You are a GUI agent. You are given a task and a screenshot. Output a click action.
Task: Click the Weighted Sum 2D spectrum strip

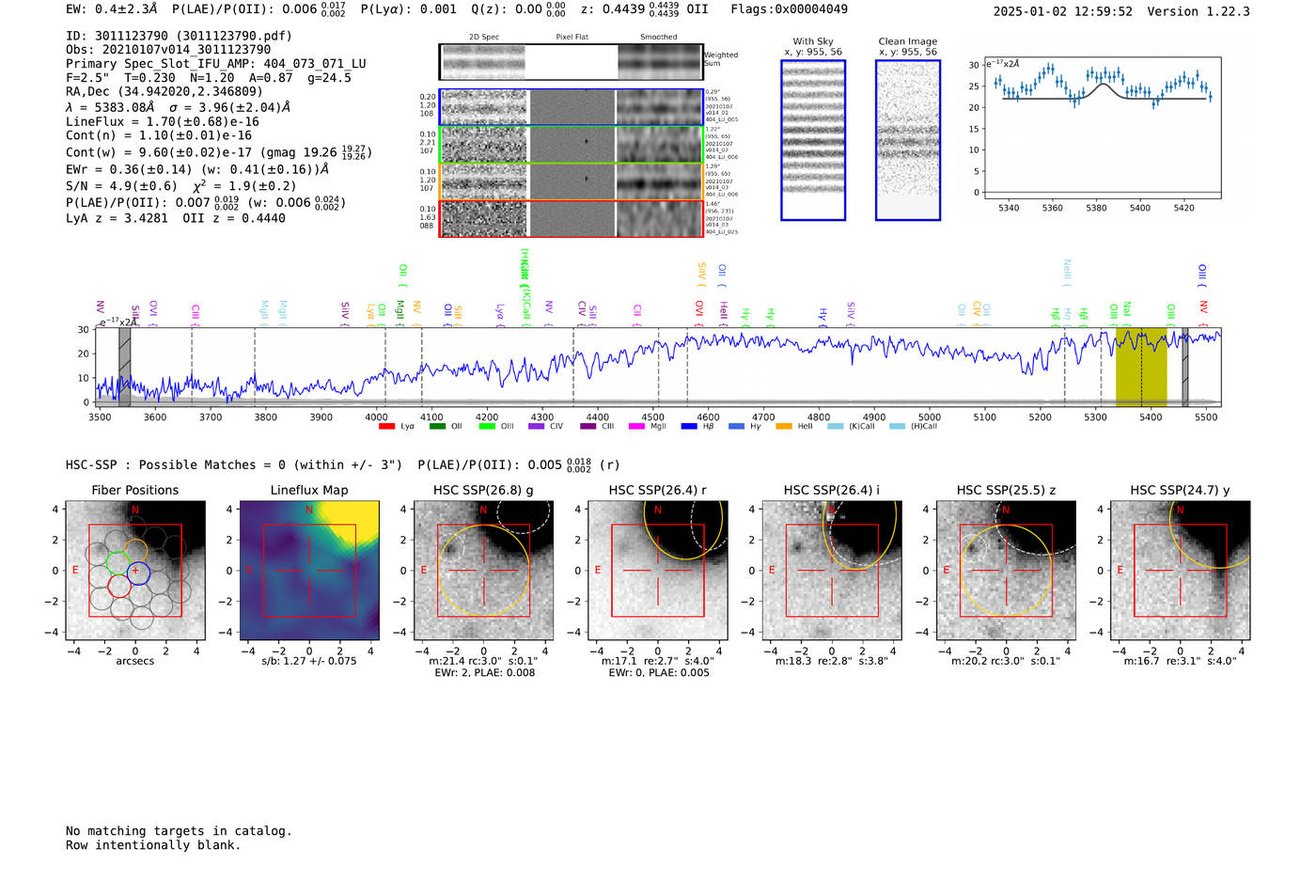(571, 62)
